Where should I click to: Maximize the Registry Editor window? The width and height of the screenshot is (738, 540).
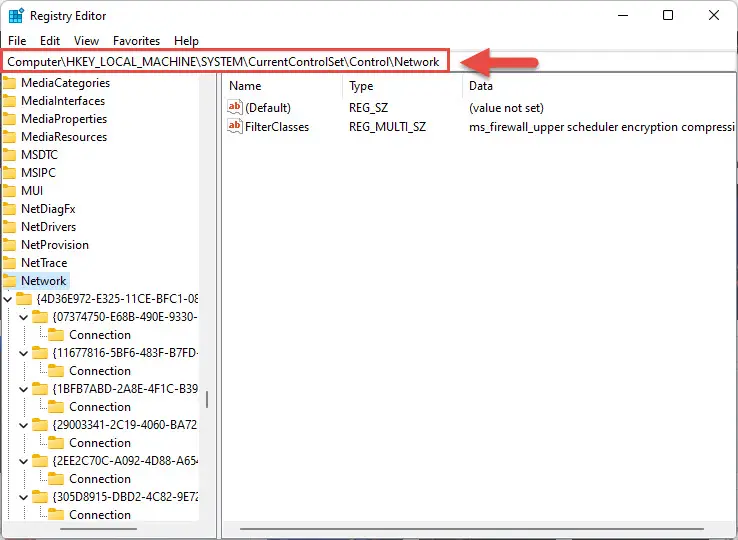(x=667, y=16)
